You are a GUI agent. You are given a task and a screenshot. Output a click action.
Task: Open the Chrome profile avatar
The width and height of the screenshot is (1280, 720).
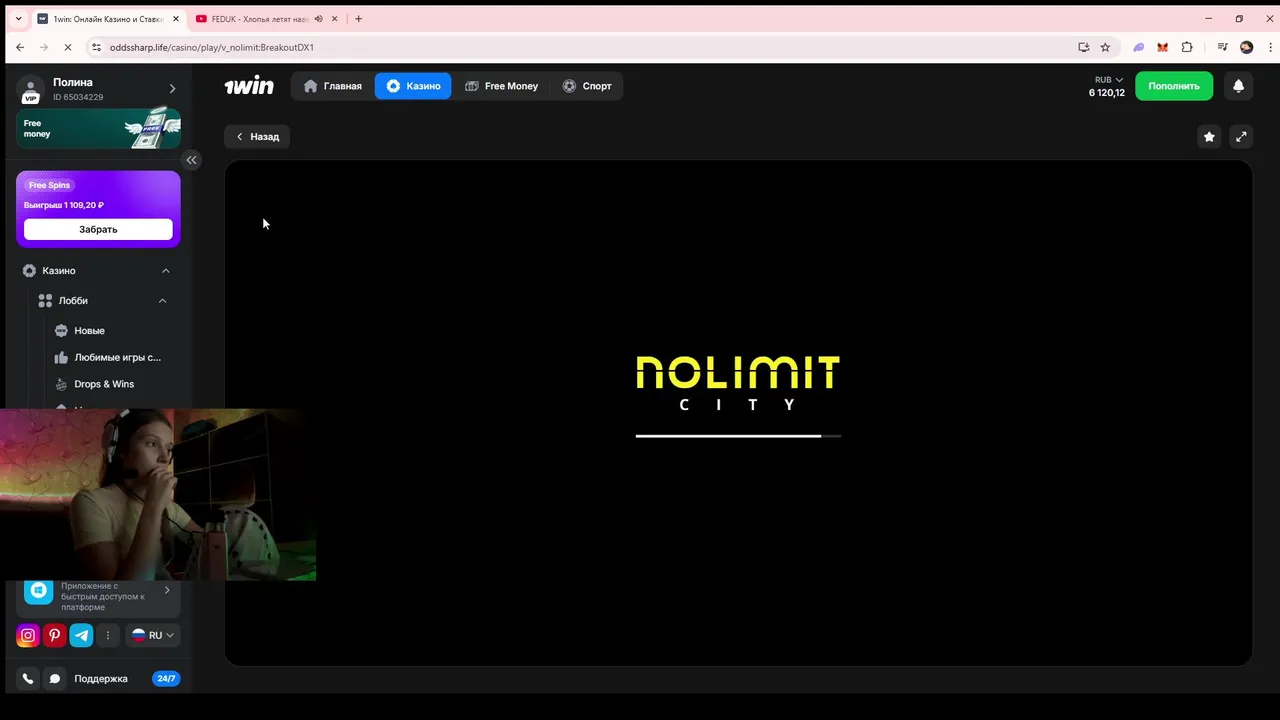click(x=1246, y=47)
